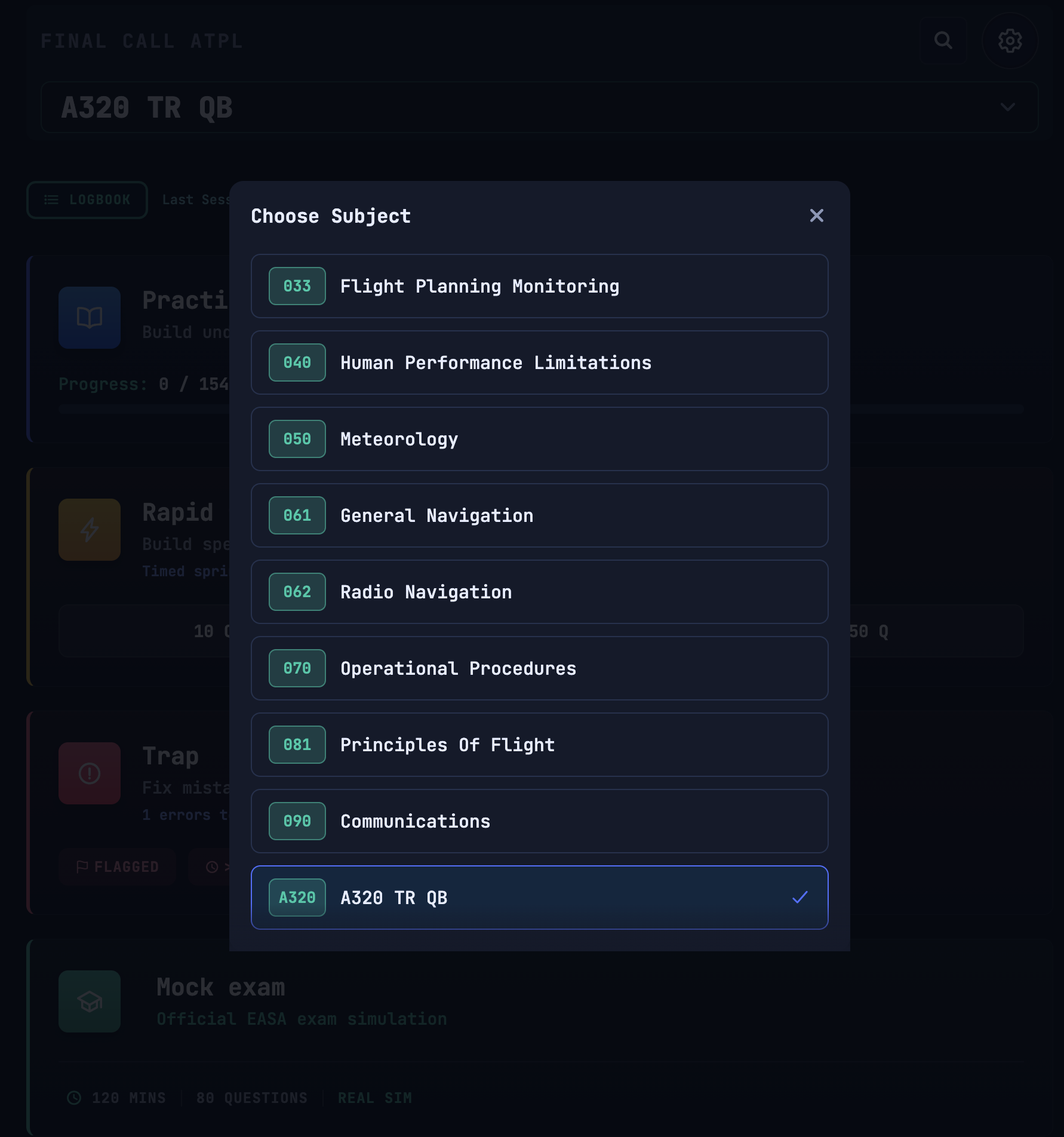1064x1137 pixels.
Task: Click the Mock exam graduation cap icon
Action: (90, 1001)
